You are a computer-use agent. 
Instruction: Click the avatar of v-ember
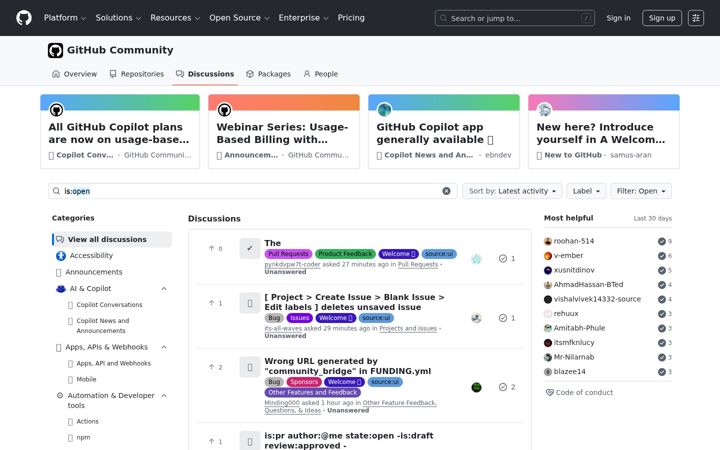click(548, 256)
